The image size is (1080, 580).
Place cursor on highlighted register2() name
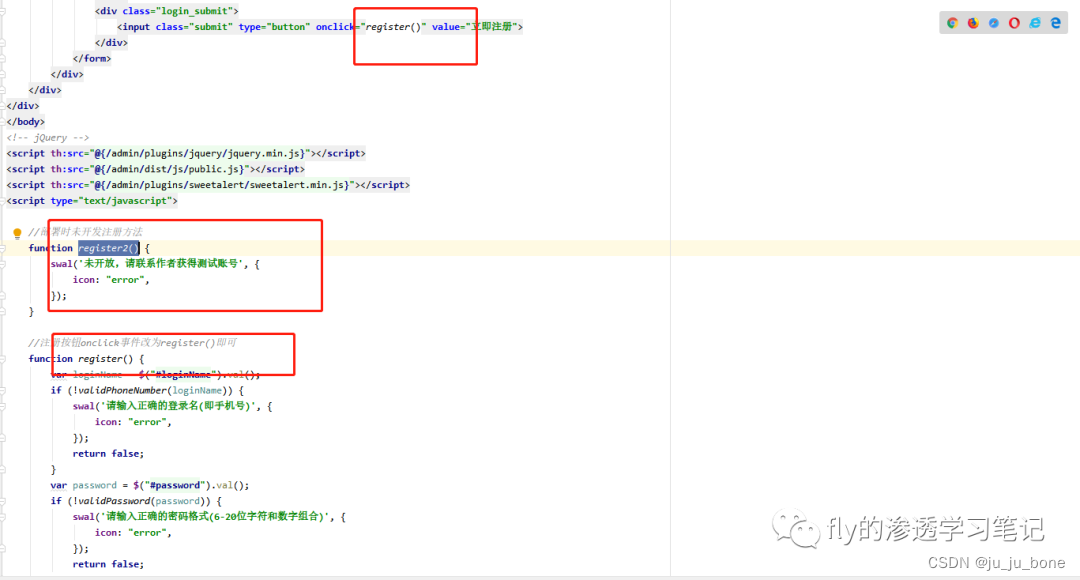tap(109, 248)
